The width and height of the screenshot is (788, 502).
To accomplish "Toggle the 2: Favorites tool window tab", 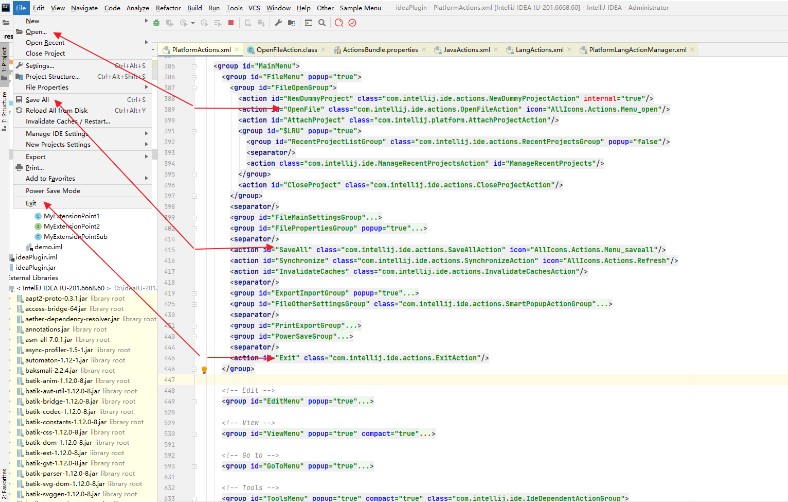I will pyautogui.click(x=4, y=483).
